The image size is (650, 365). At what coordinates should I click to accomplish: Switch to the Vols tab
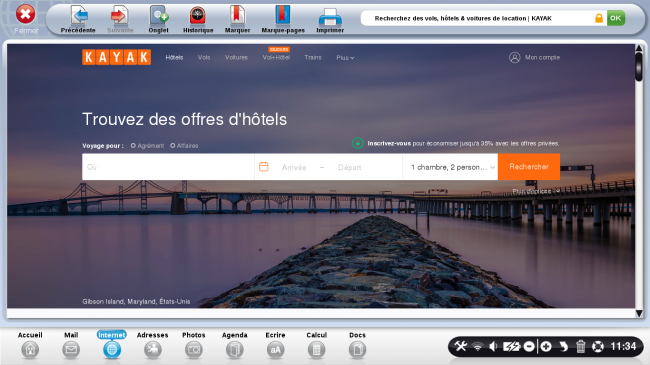pos(204,58)
